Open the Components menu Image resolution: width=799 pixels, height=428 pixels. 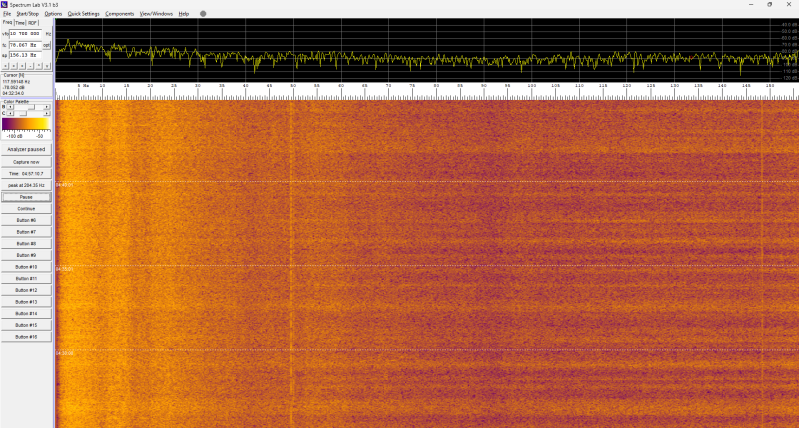tap(120, 14)
